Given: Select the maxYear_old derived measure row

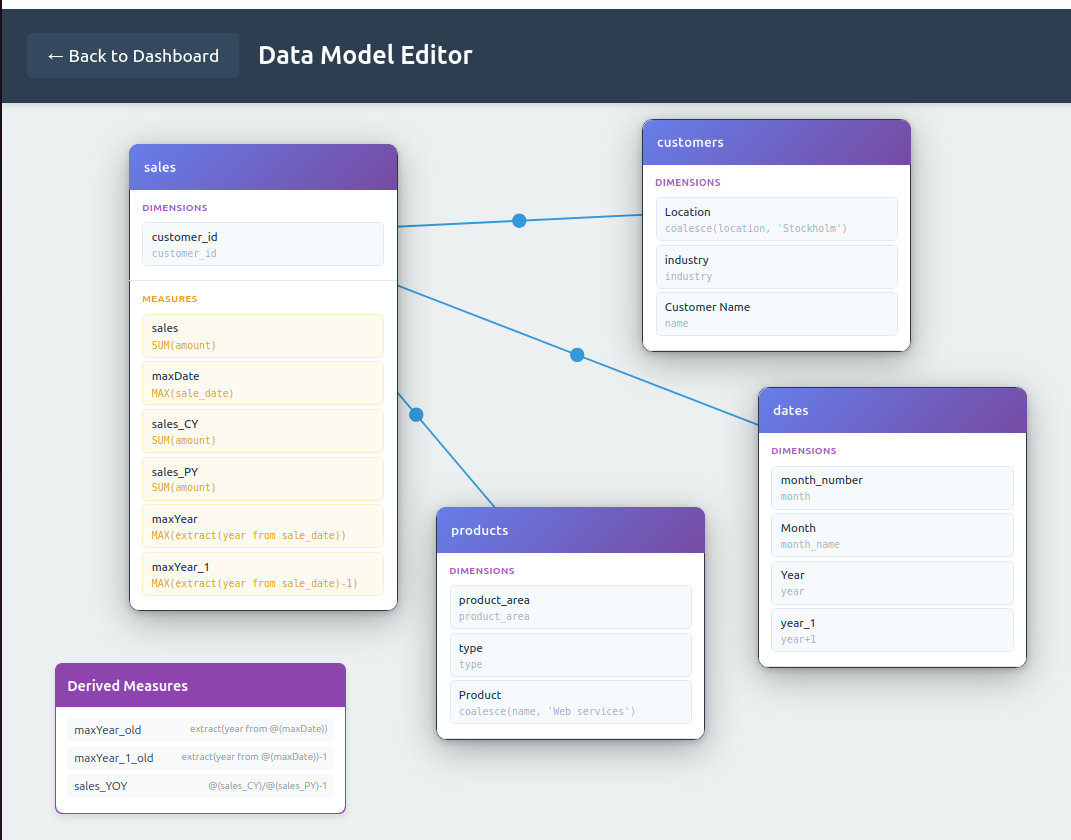Looking at the screenshot, I should 200,730.
